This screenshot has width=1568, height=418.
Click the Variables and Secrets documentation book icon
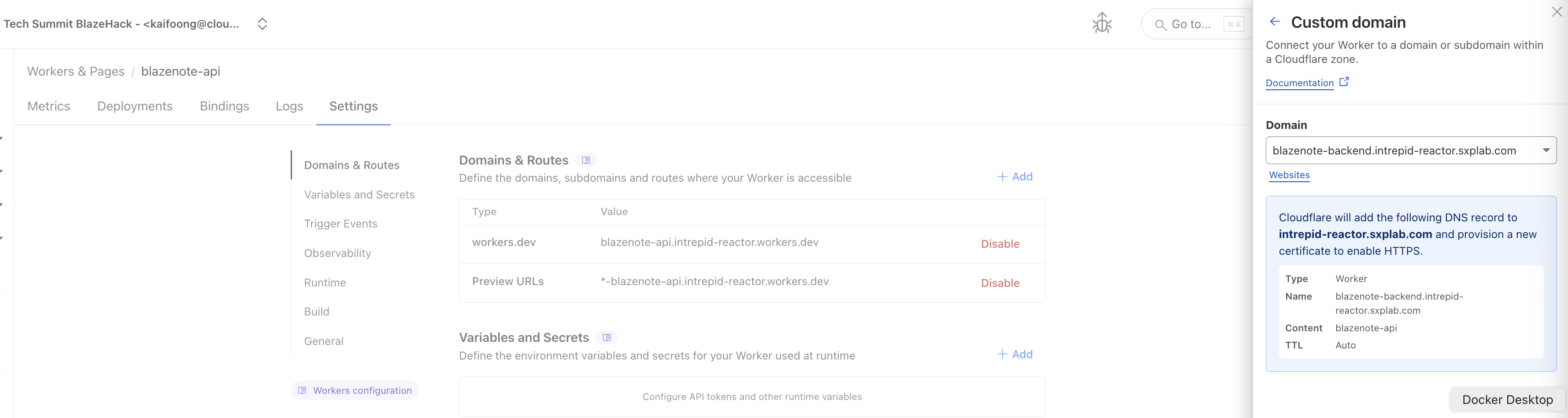click(x=606, y=337)
